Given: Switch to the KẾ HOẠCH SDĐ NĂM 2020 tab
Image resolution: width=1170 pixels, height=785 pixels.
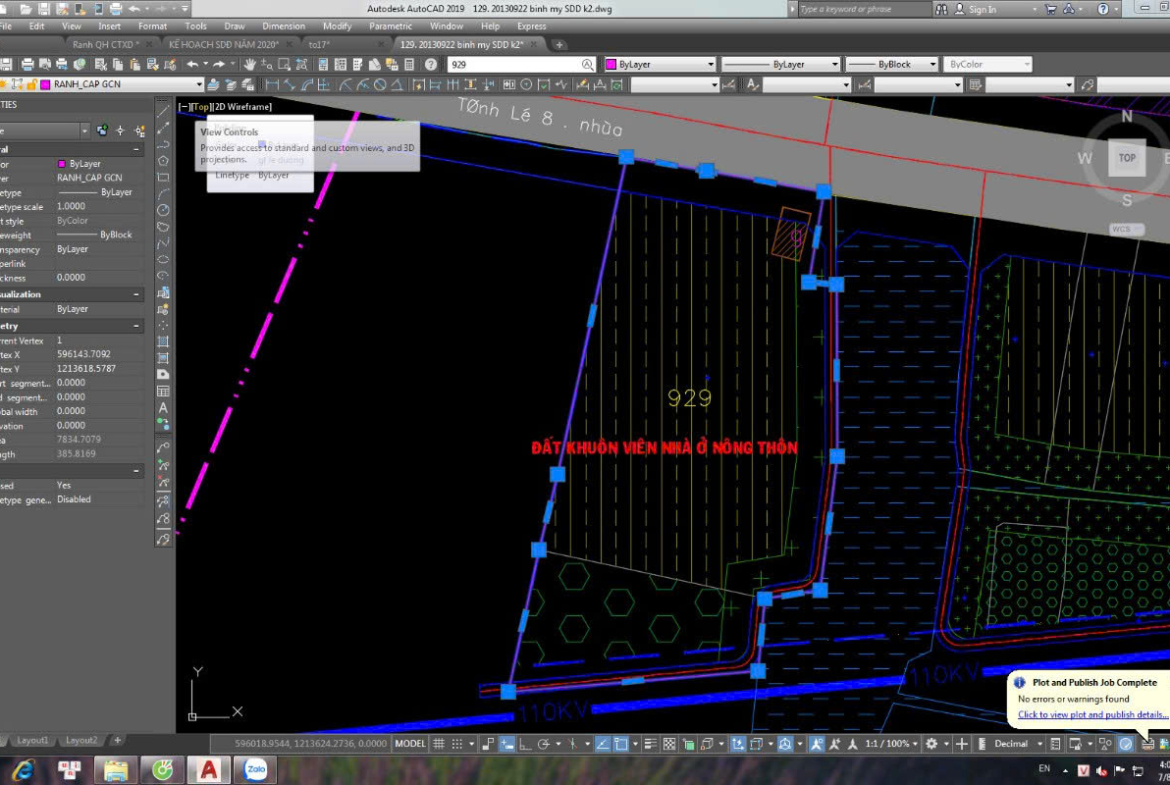Looking at the screenshot, I should [223, 45].
